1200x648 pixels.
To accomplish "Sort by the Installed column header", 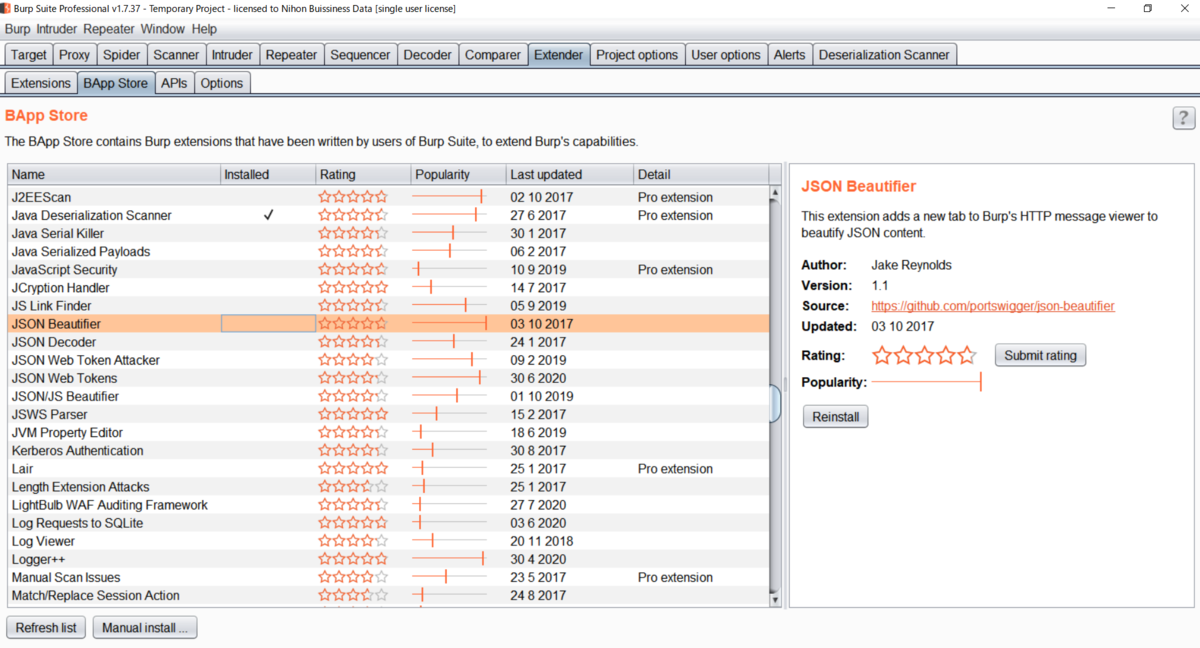I will coord(268,174).
